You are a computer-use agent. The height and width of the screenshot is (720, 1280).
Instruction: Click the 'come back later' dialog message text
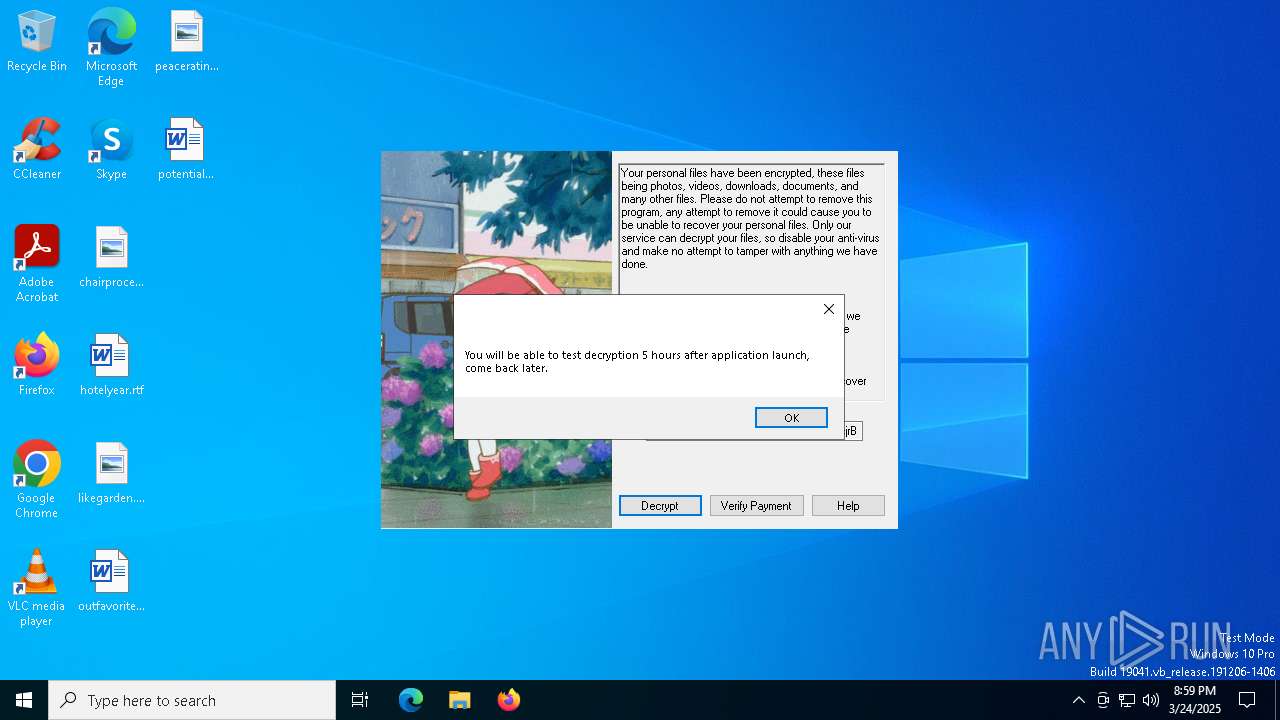(x=637, y=361)
